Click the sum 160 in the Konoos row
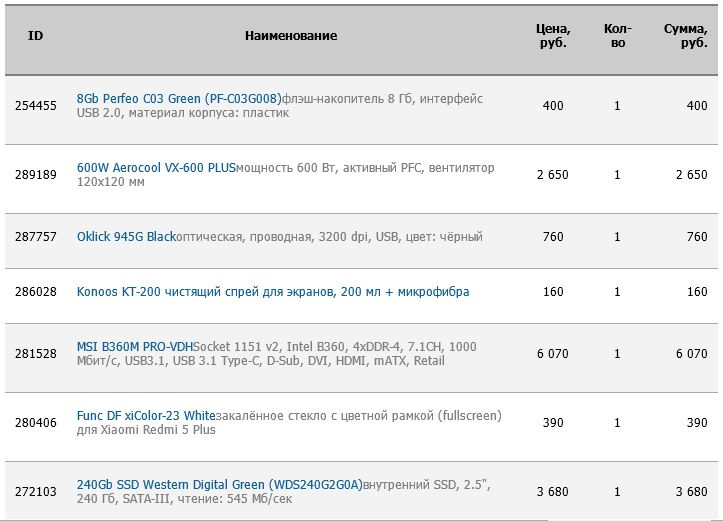The image size is (723, 521). pyautogui.click(x=697, y=292)
